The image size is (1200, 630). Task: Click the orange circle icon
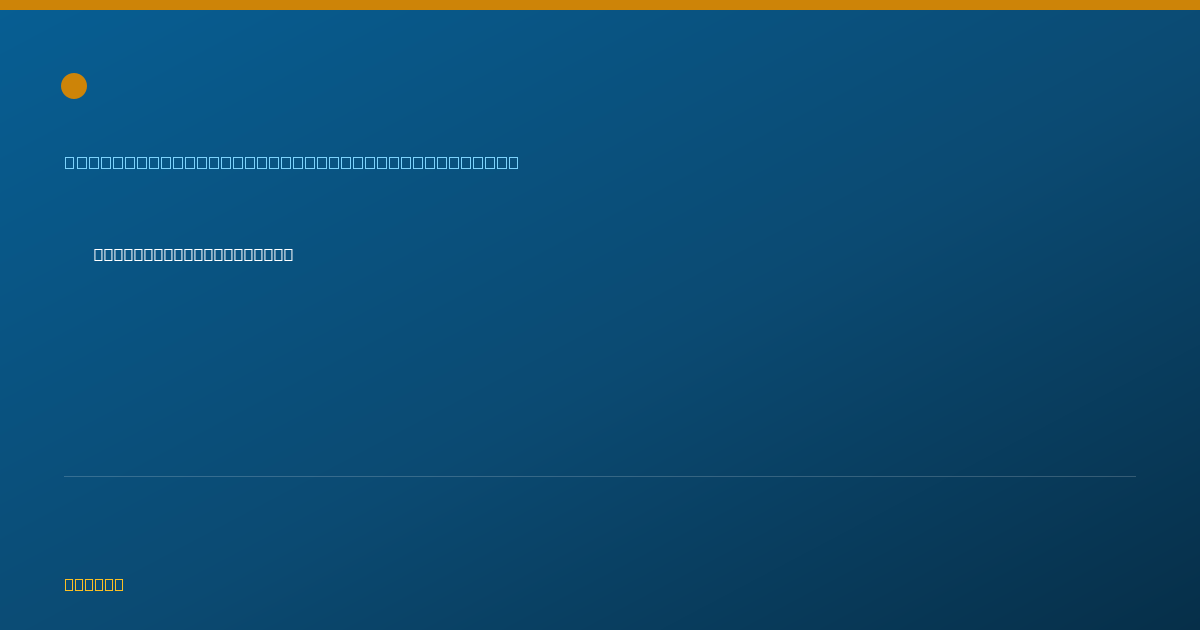(74, 86)
